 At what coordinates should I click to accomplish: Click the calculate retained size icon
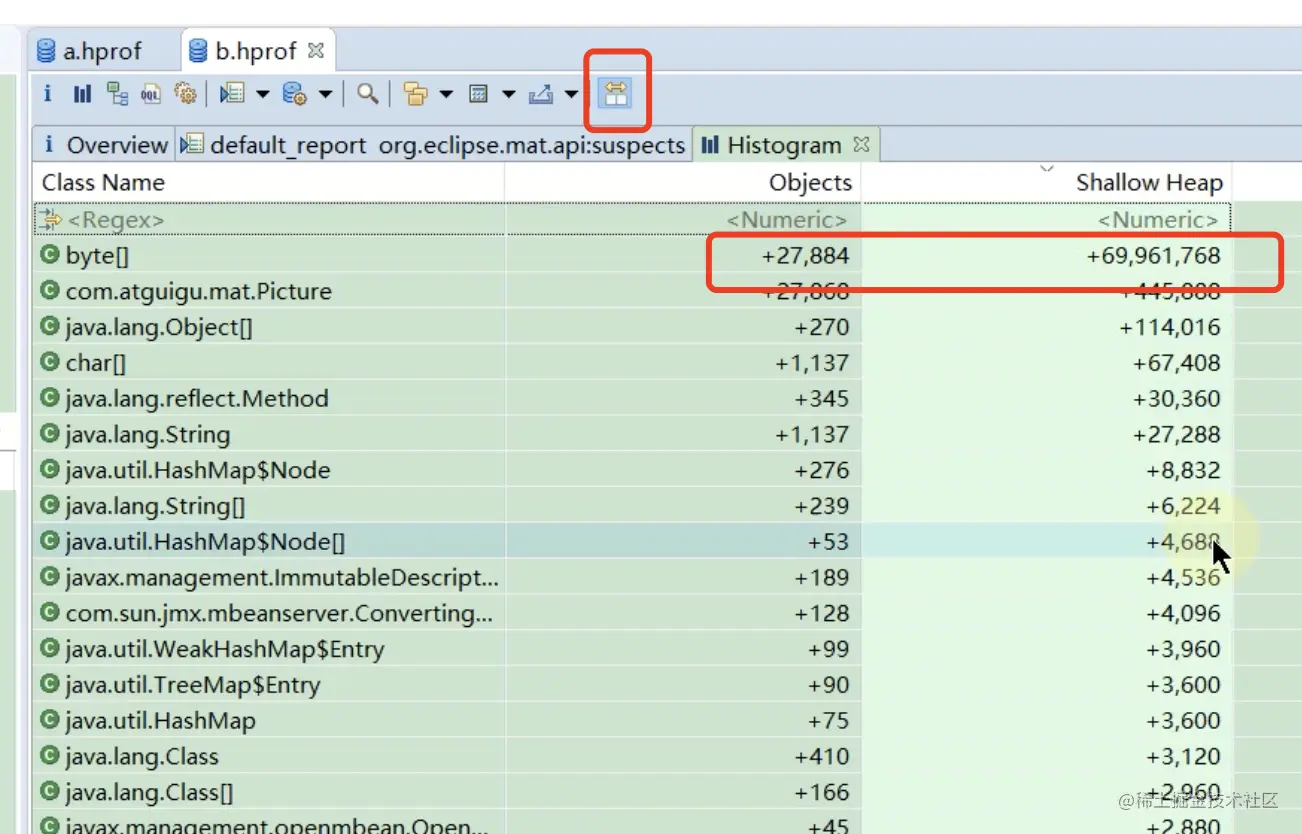click(478, 94)
